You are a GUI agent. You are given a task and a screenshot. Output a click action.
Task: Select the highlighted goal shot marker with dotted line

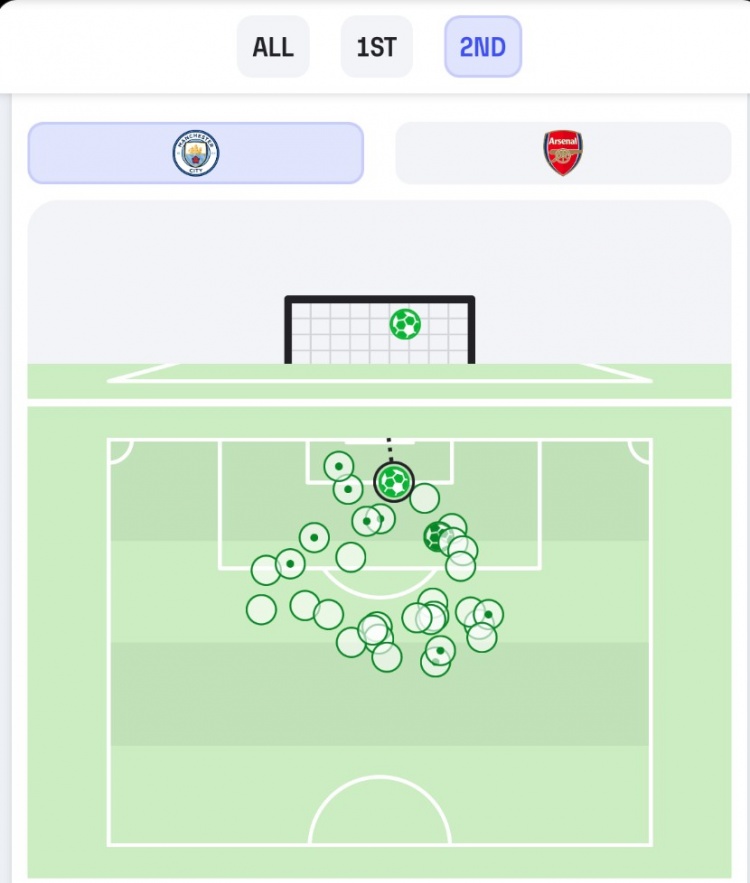click(x=394, y=482)
